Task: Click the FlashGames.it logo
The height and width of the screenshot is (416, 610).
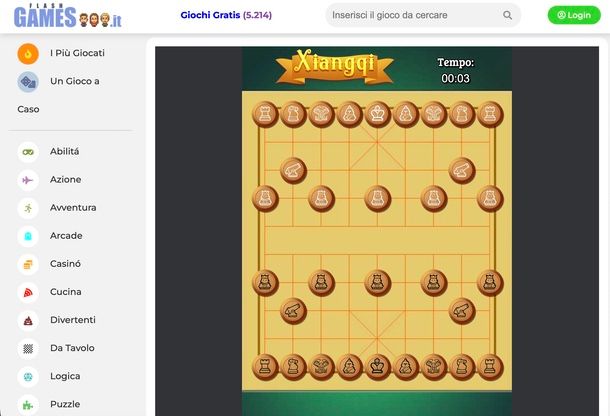Action: pos(68,16)
